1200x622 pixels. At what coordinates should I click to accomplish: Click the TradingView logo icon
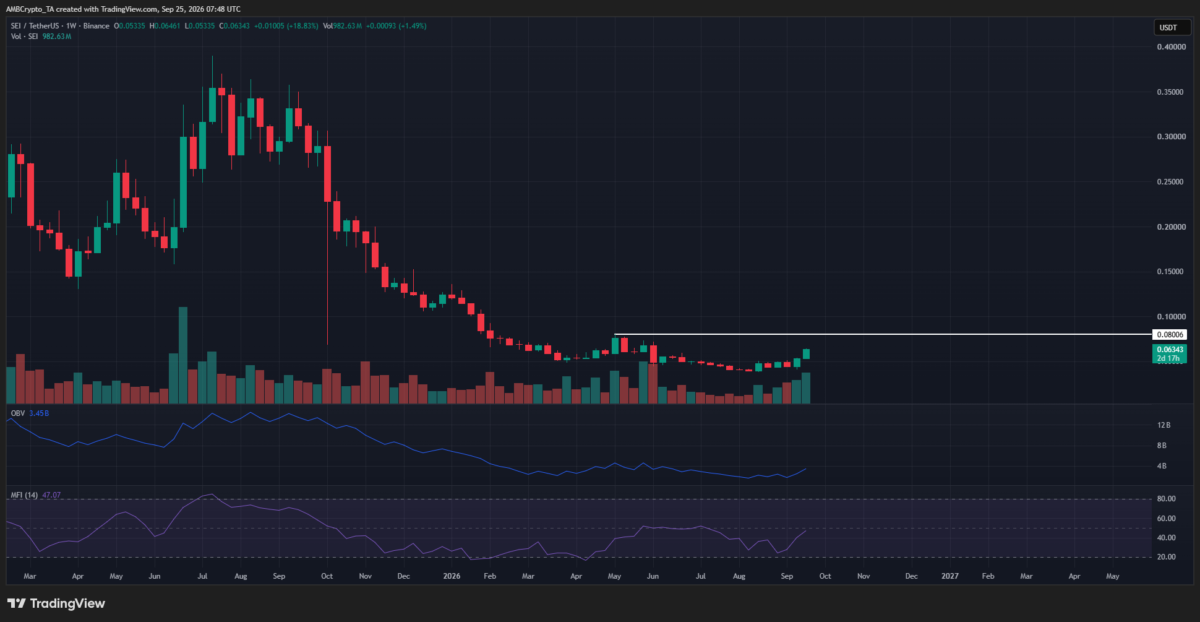(x=17, y=603)
